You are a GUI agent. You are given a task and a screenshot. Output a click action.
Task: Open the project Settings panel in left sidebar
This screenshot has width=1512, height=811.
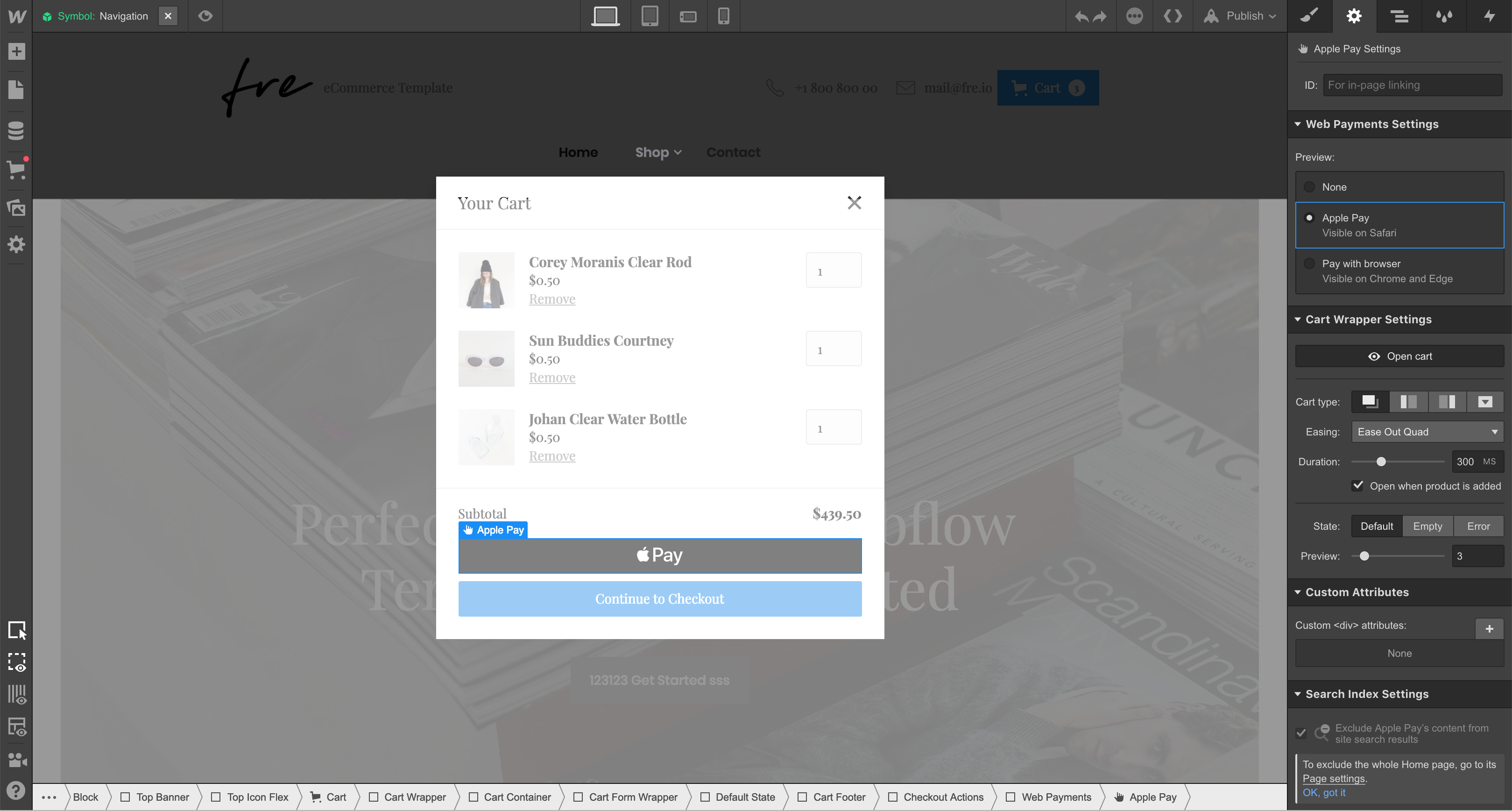coord(16,244)
